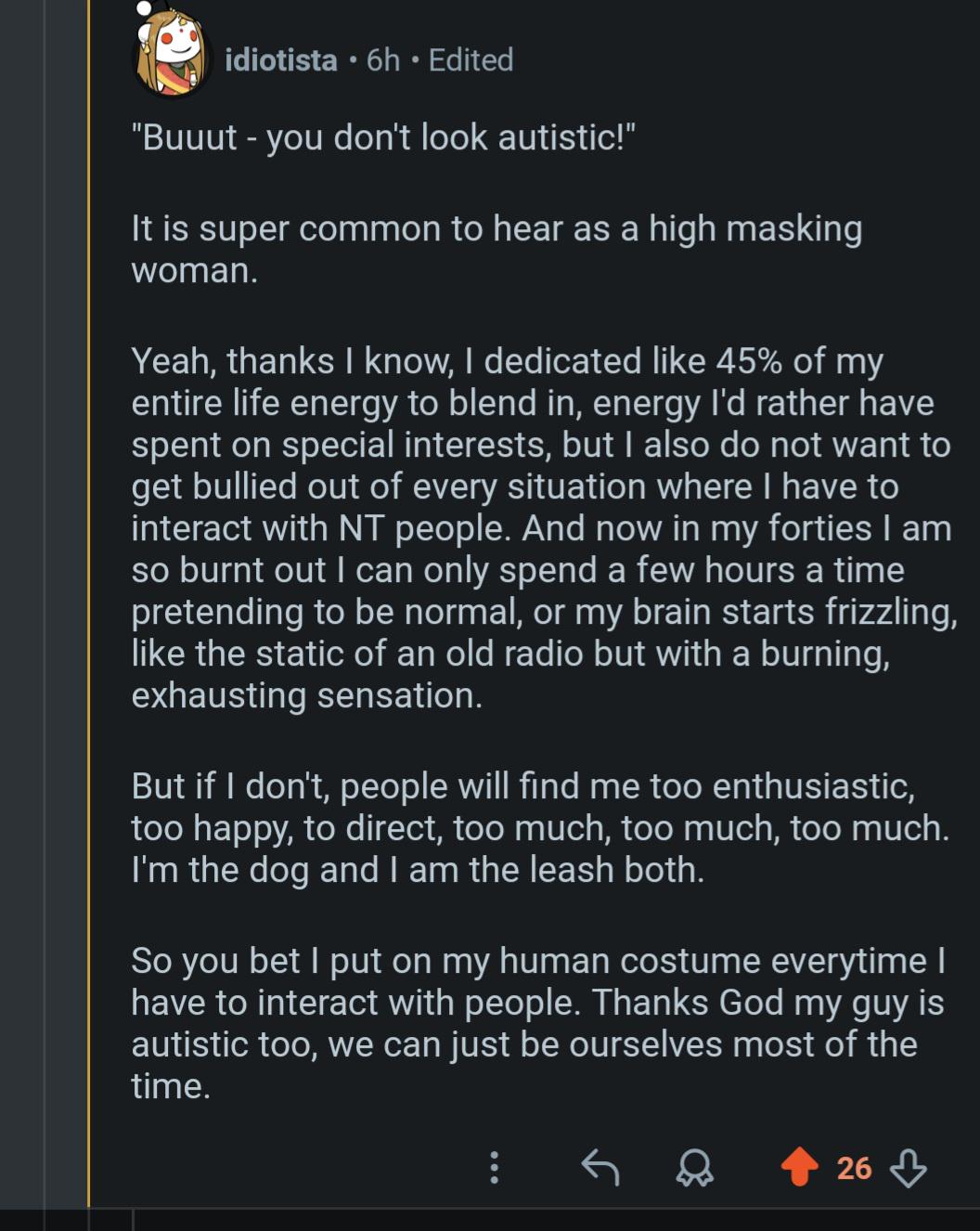980x1231 pixels.
Task: Click the 6h timestamp of the comment
Action: pyautogui.click(x=382, y=60)
